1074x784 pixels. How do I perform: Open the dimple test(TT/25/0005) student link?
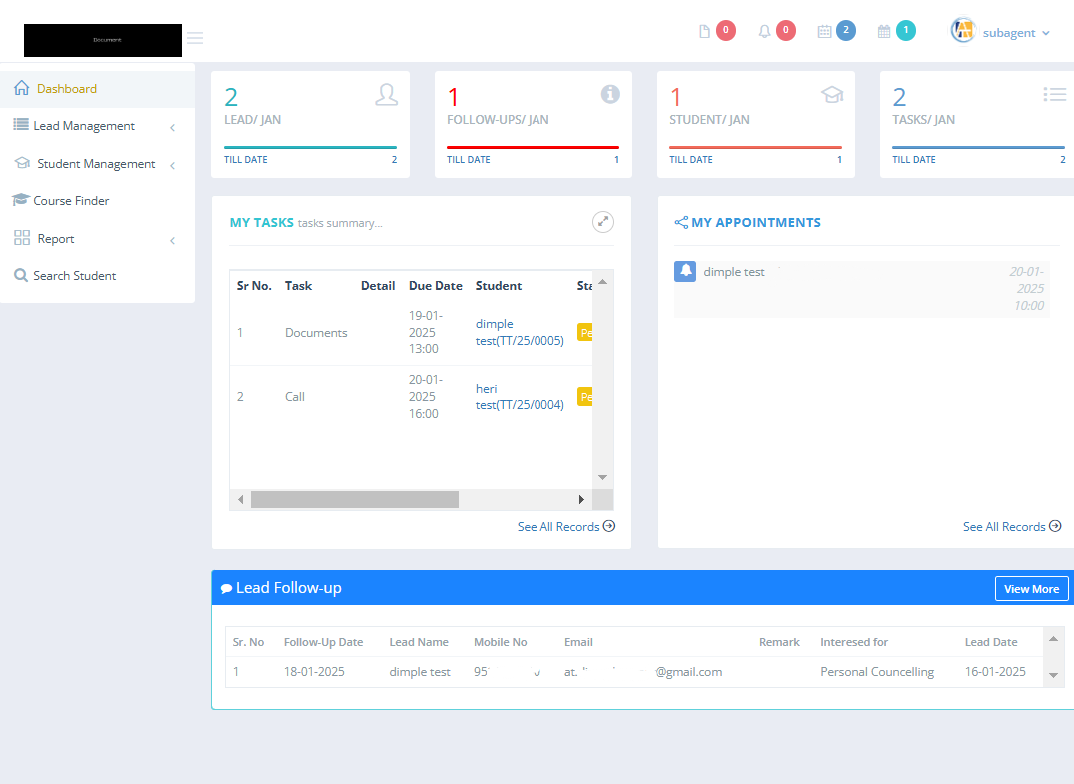click(x=519, y=332)
